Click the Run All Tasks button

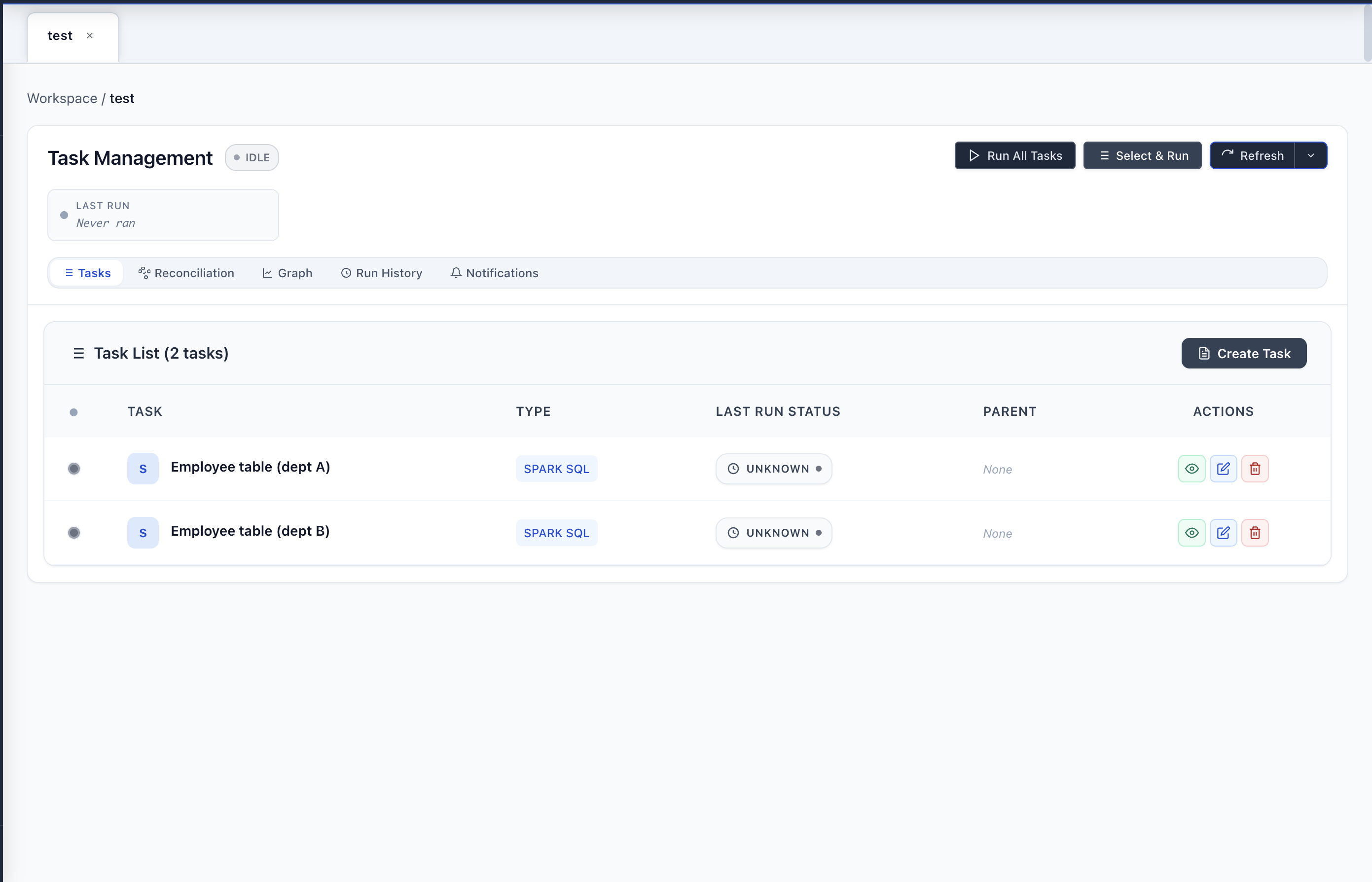click(1014, 156)
